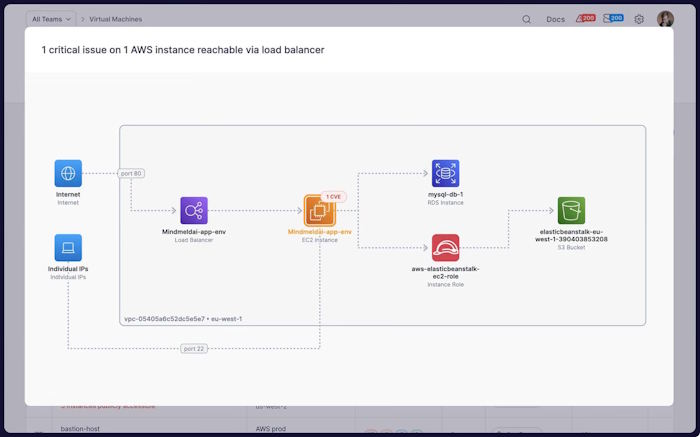This screenshot has width=700, height=437.
Task: Click the mysql-db-1 RDS instance icon
Action: coord(445,173)
